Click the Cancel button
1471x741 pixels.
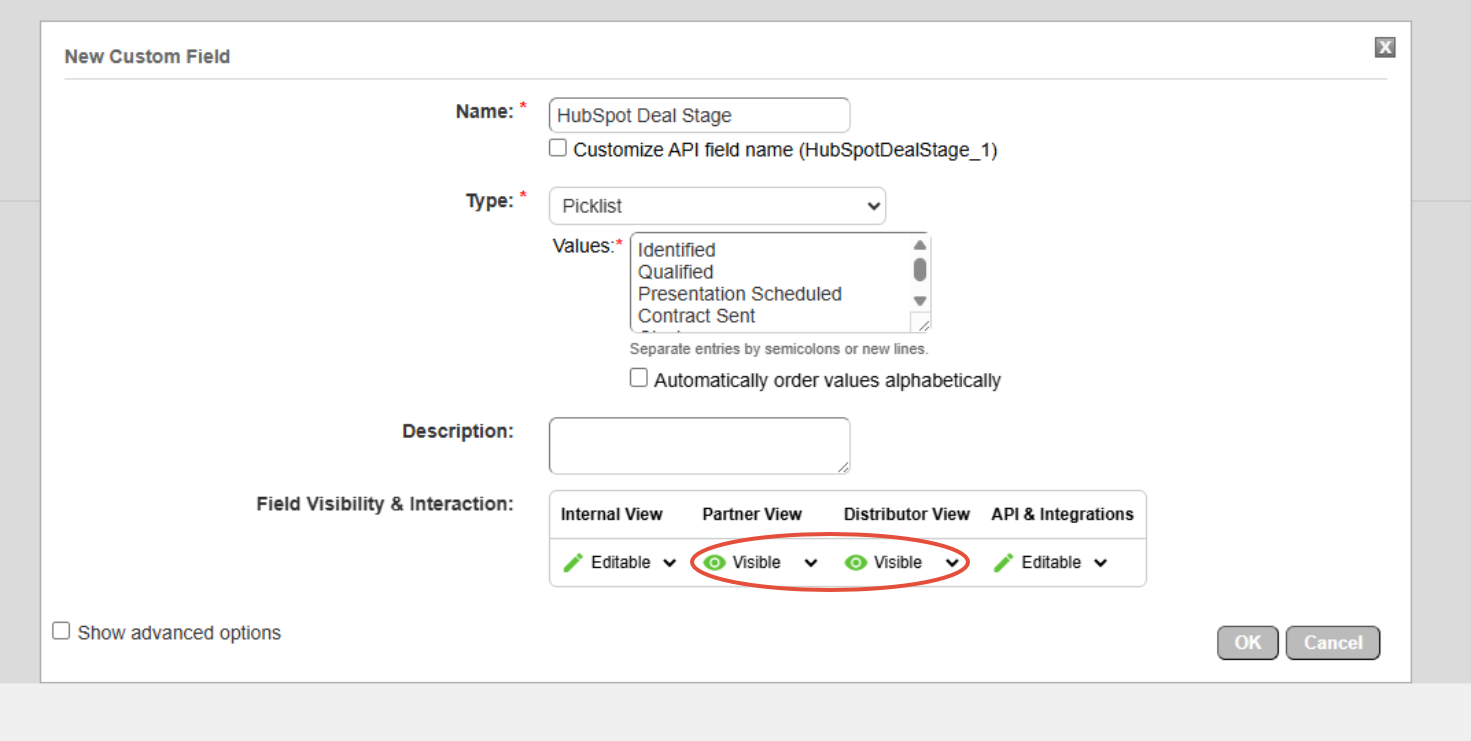(x=1333, y=643)
